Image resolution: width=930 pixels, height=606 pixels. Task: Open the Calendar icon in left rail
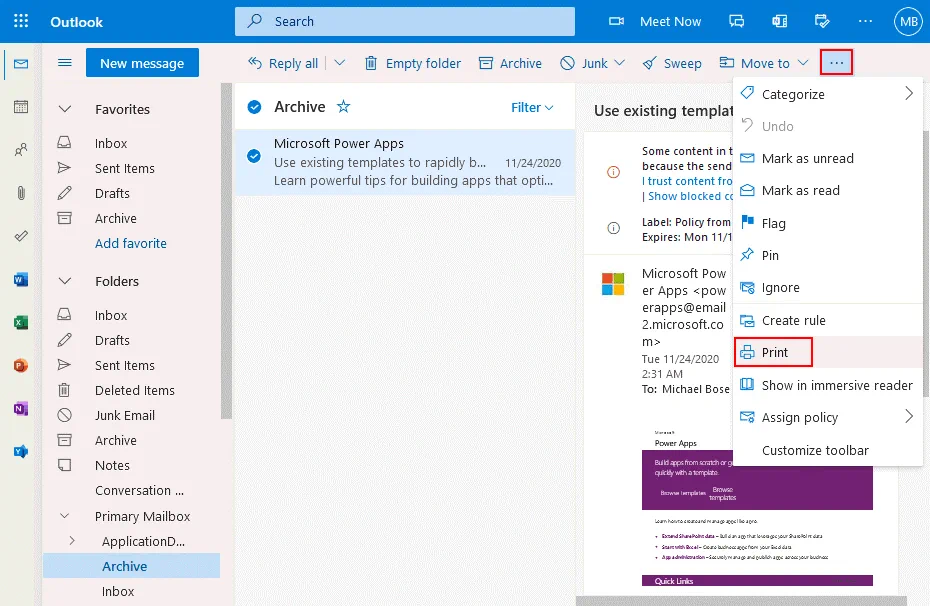click(x=21, y=107)
